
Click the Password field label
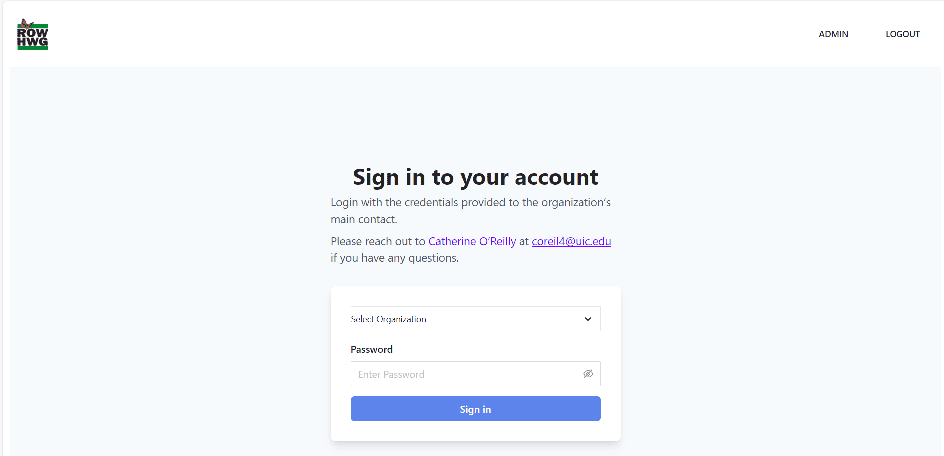(371, 349)
